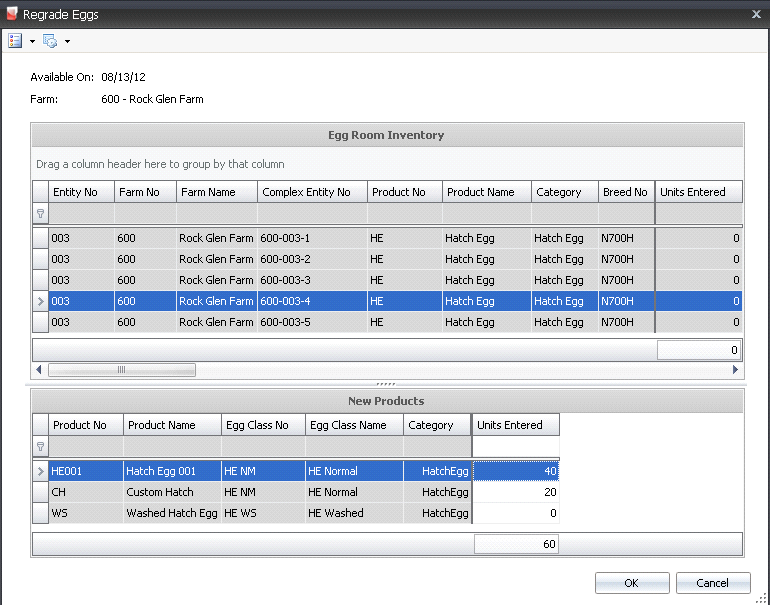Image resolution: width=770 pixels, height=605 pixels.
Task: Open dropdown arrow beside refresh grid icon
Action: pos(67,41)
